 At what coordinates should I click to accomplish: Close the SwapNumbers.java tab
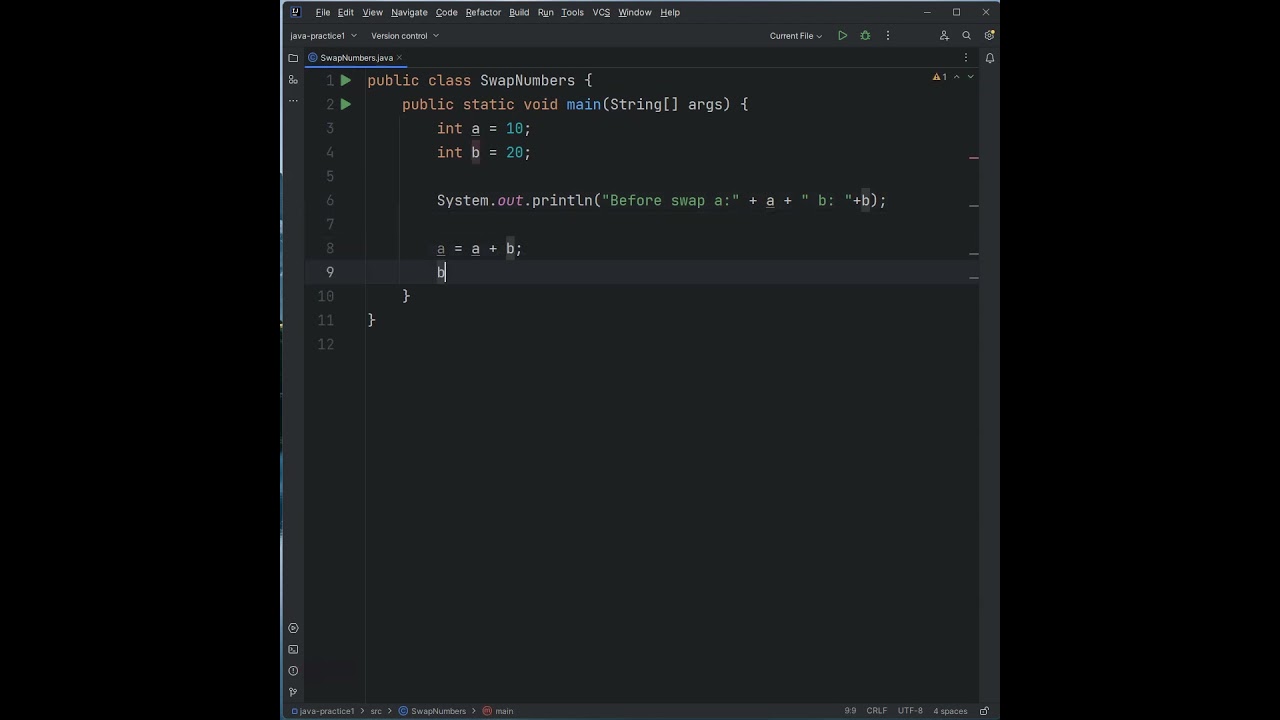[399, 58]
